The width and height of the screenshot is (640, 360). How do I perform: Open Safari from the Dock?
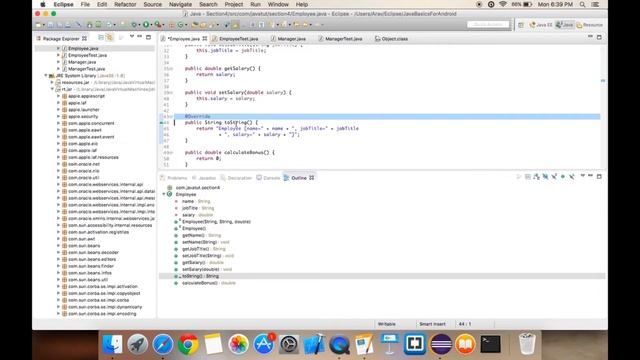pyautogui.click(x=162, y=344)
